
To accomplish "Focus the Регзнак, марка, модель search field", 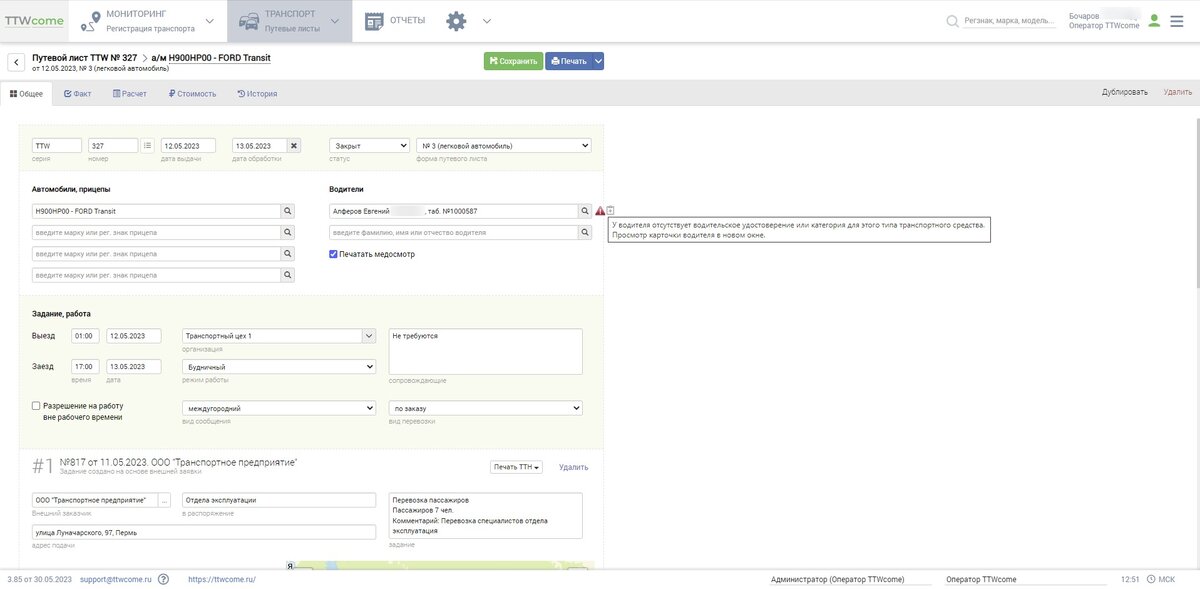I will point(1009,20).
